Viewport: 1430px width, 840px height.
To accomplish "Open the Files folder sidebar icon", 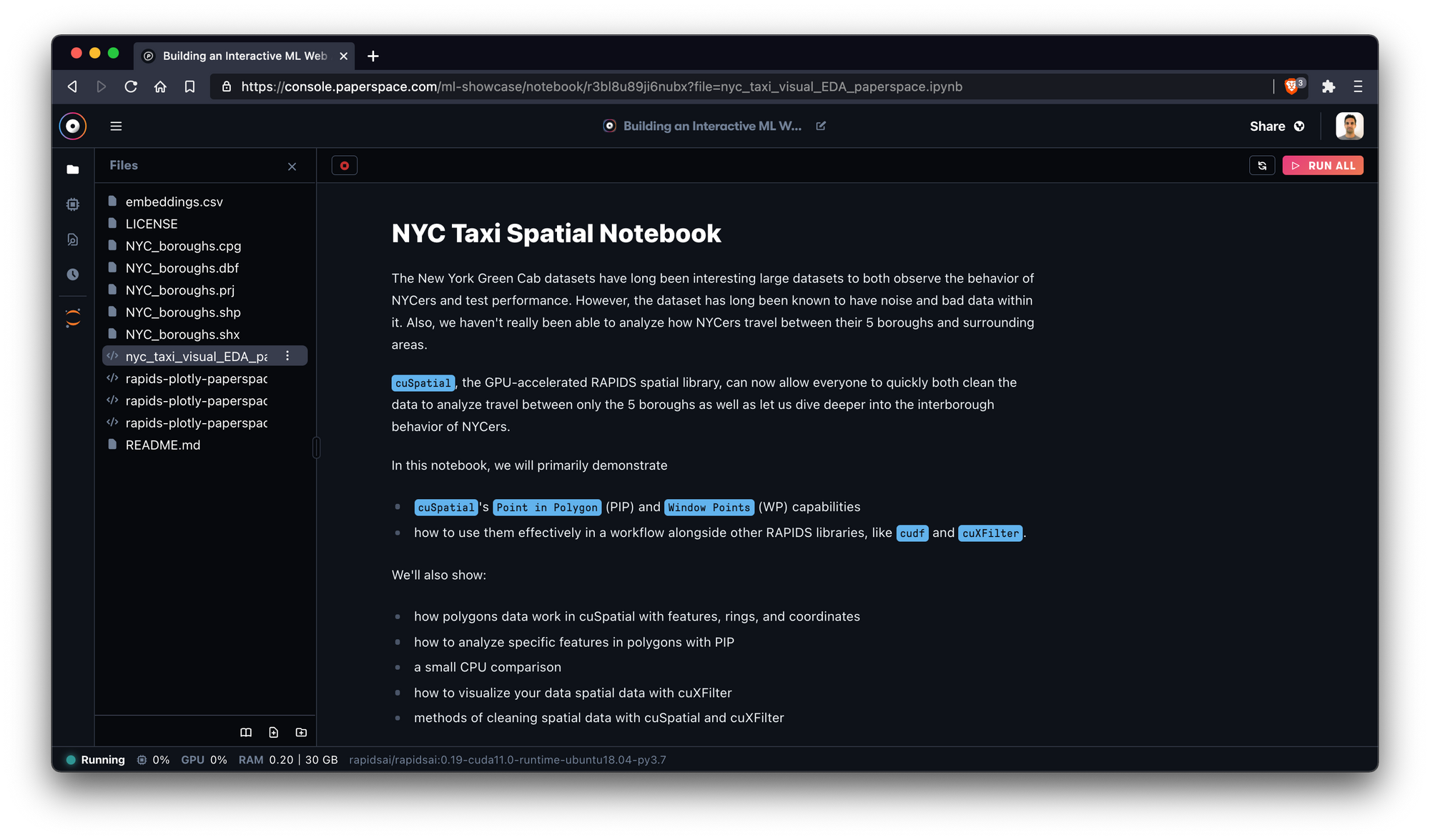I will pos(72,169).
